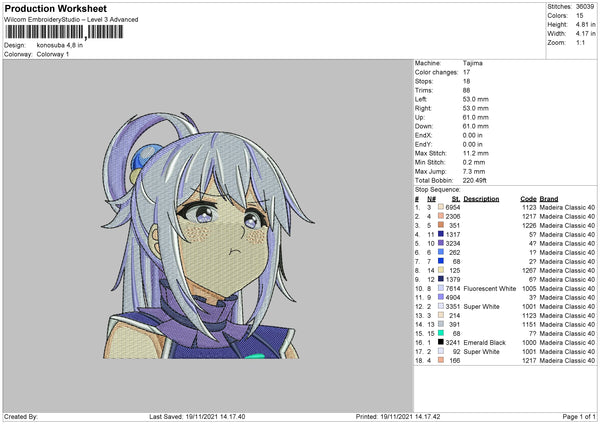Click the lavender swatch beside 4904 stitches

click(441, 297)
